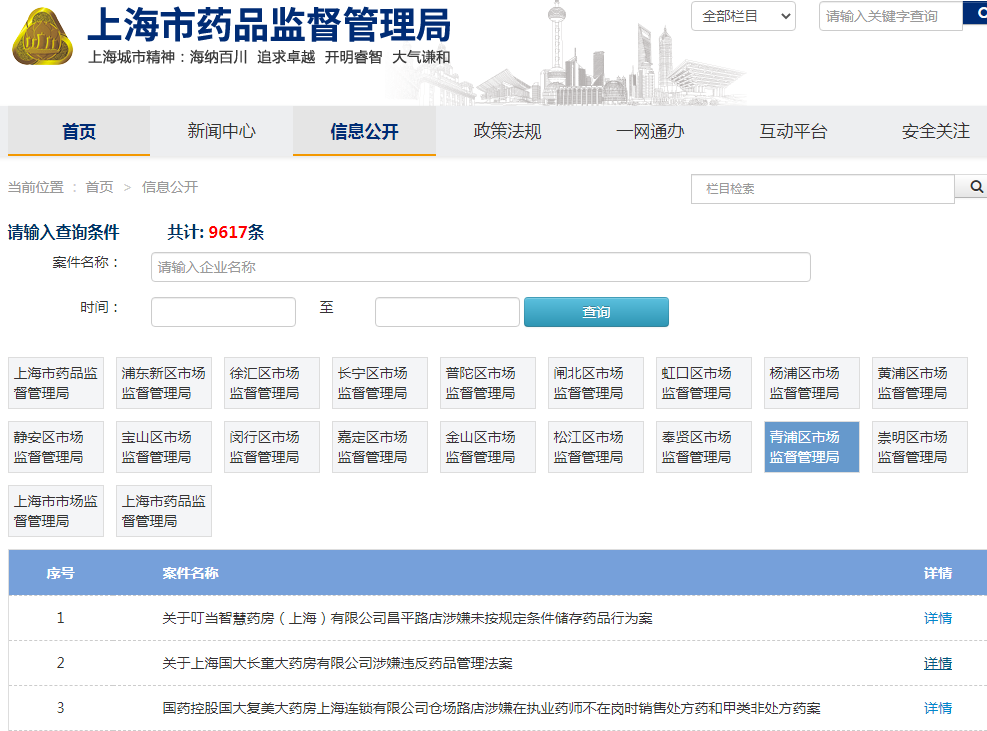Select 崇明区市场监督管理局 filter
This screenshot has height=731, width=987.
click(x=920, y=447)
